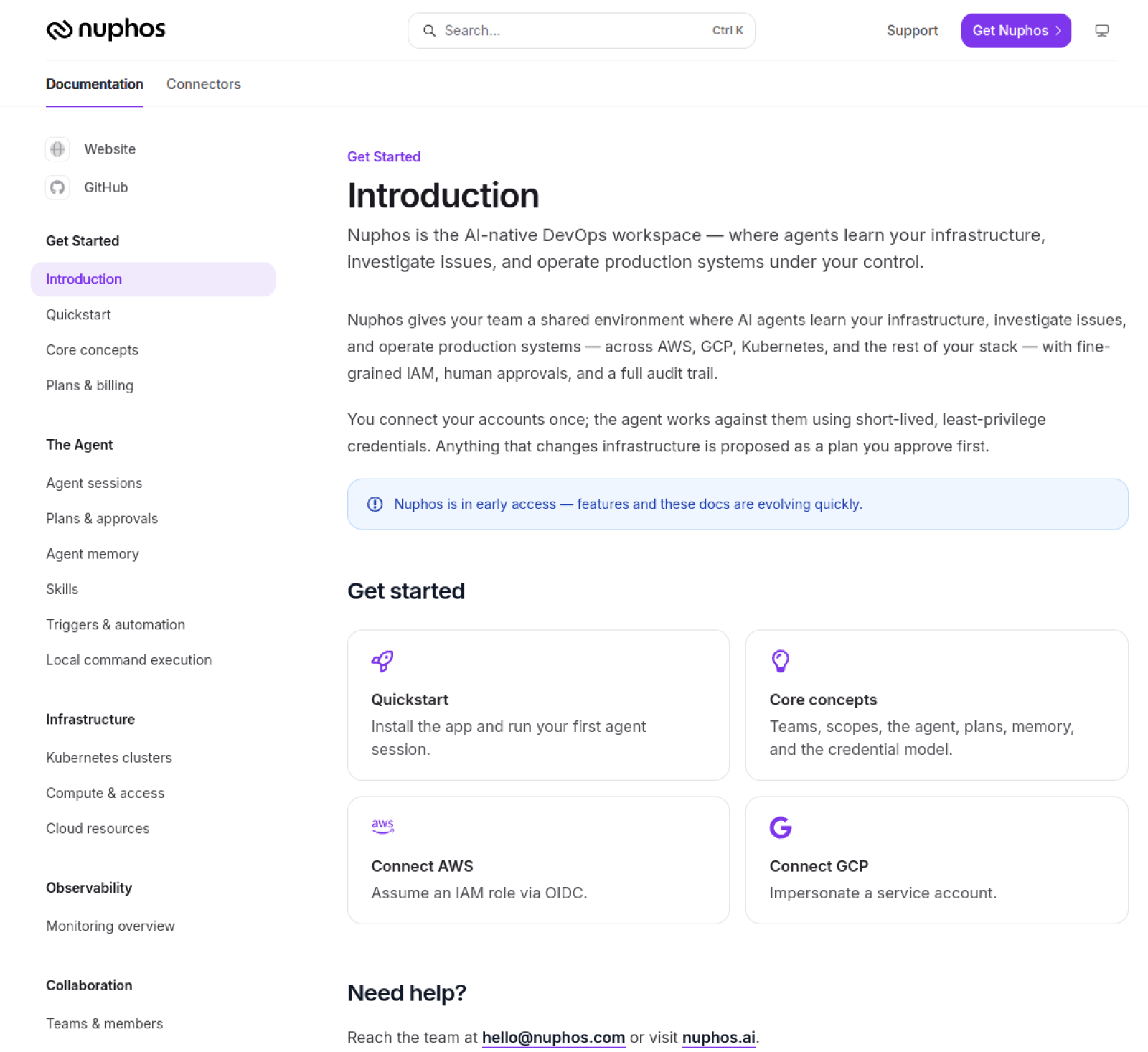Click the Observability sidebar section heading

click(x=89, y=888)
